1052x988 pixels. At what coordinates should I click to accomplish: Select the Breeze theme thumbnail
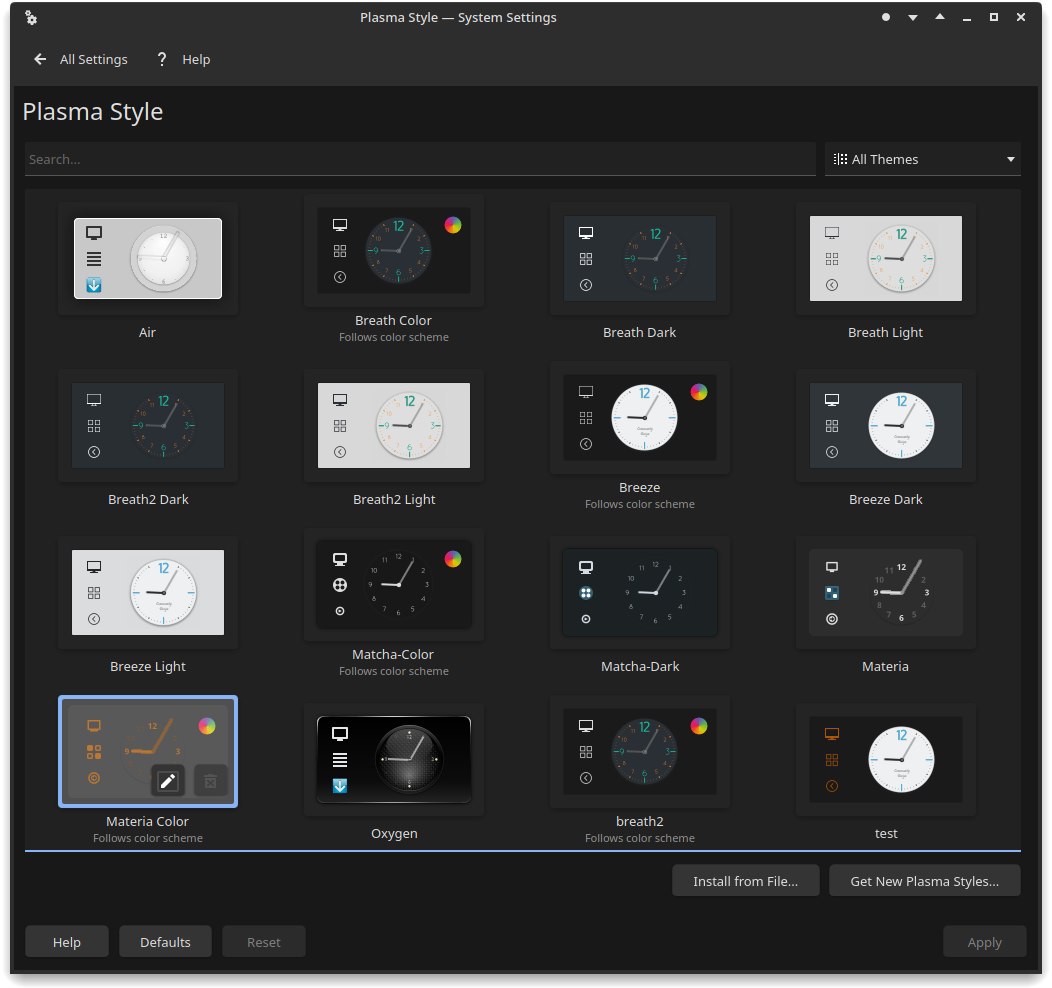(639, 419)
